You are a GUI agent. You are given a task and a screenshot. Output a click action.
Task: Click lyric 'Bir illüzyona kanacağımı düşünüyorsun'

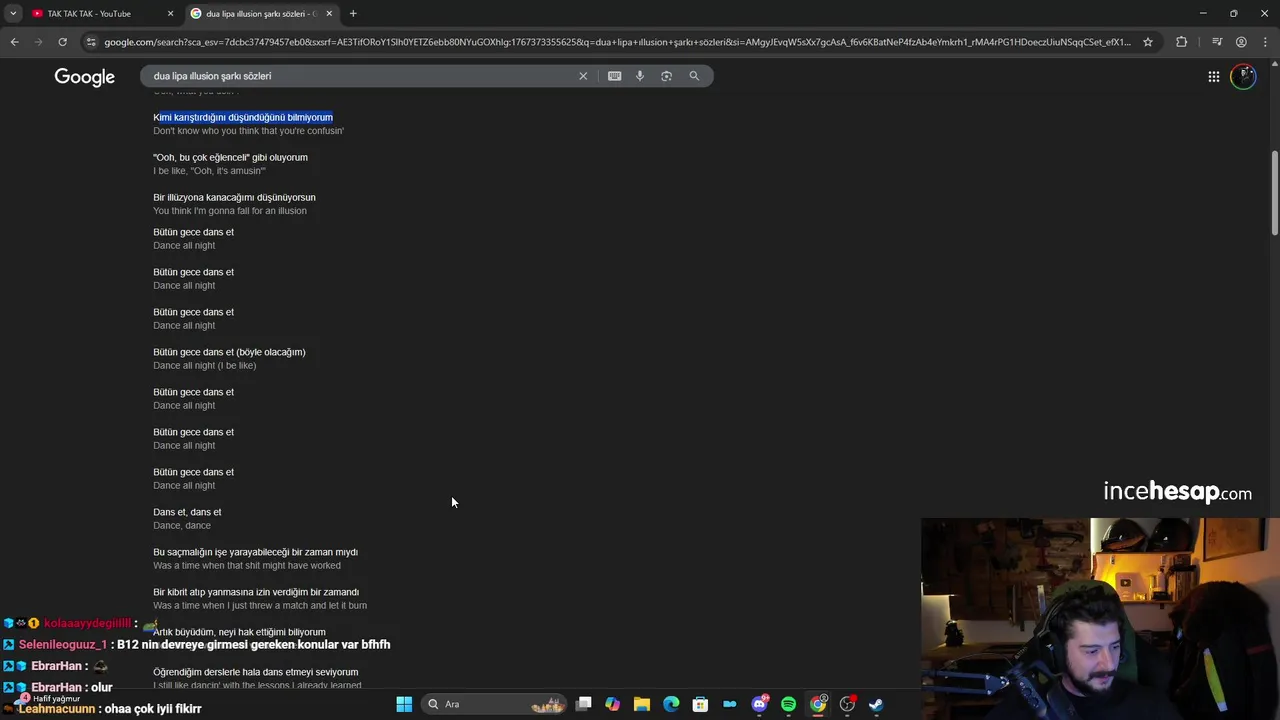pyautogui.click(x=234, y=197)
